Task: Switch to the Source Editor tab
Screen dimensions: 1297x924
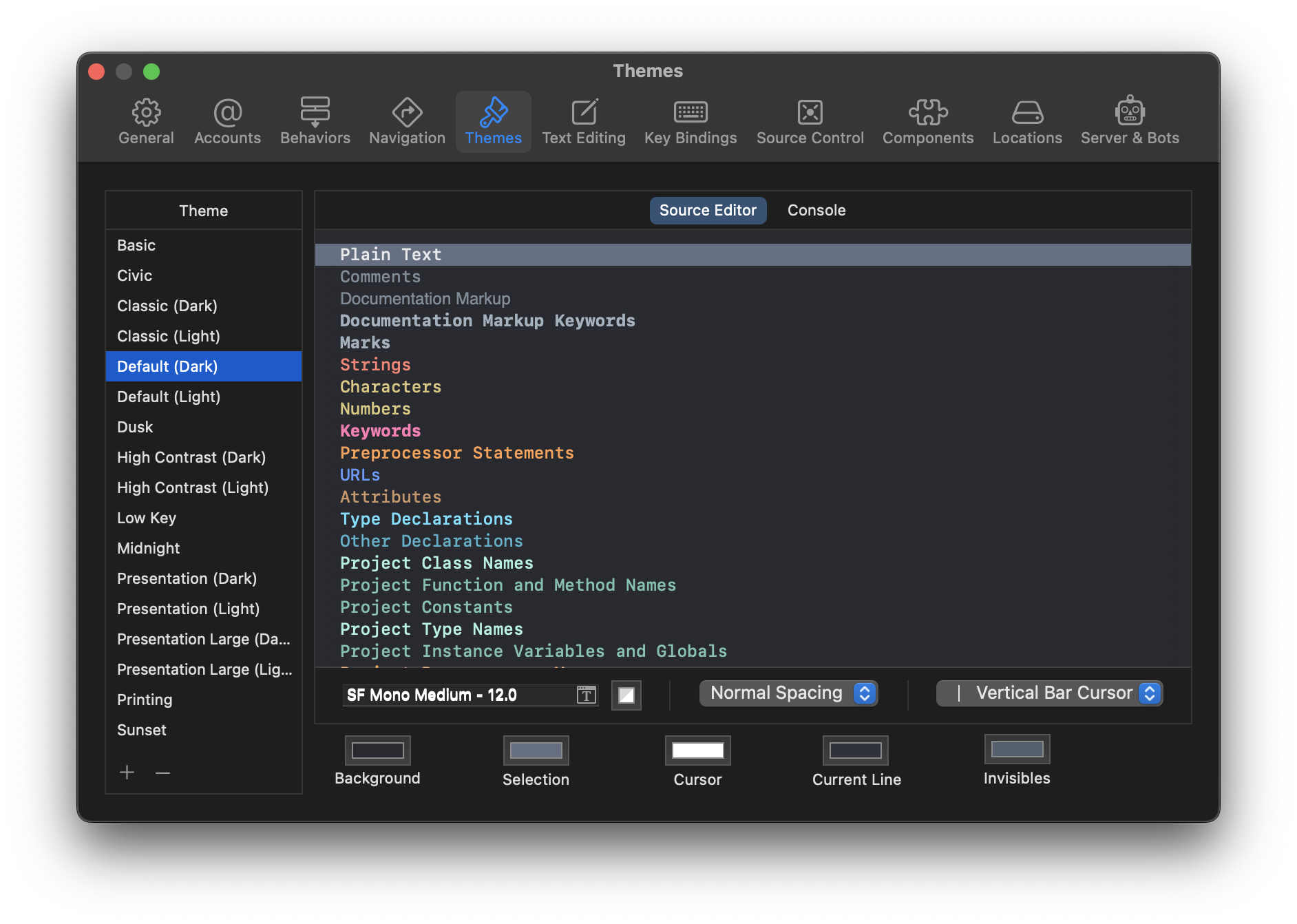Action: click(708, 210)
